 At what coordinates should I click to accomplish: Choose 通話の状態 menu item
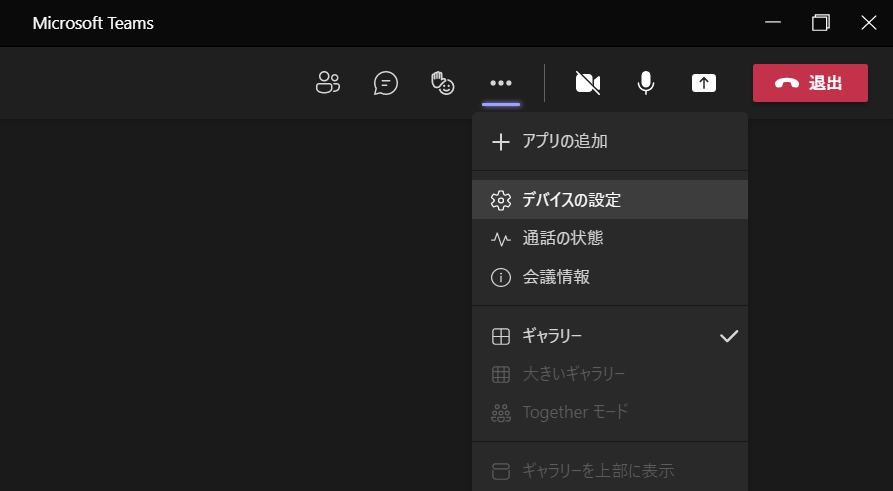pyautogui.click(x=609, y=238)
